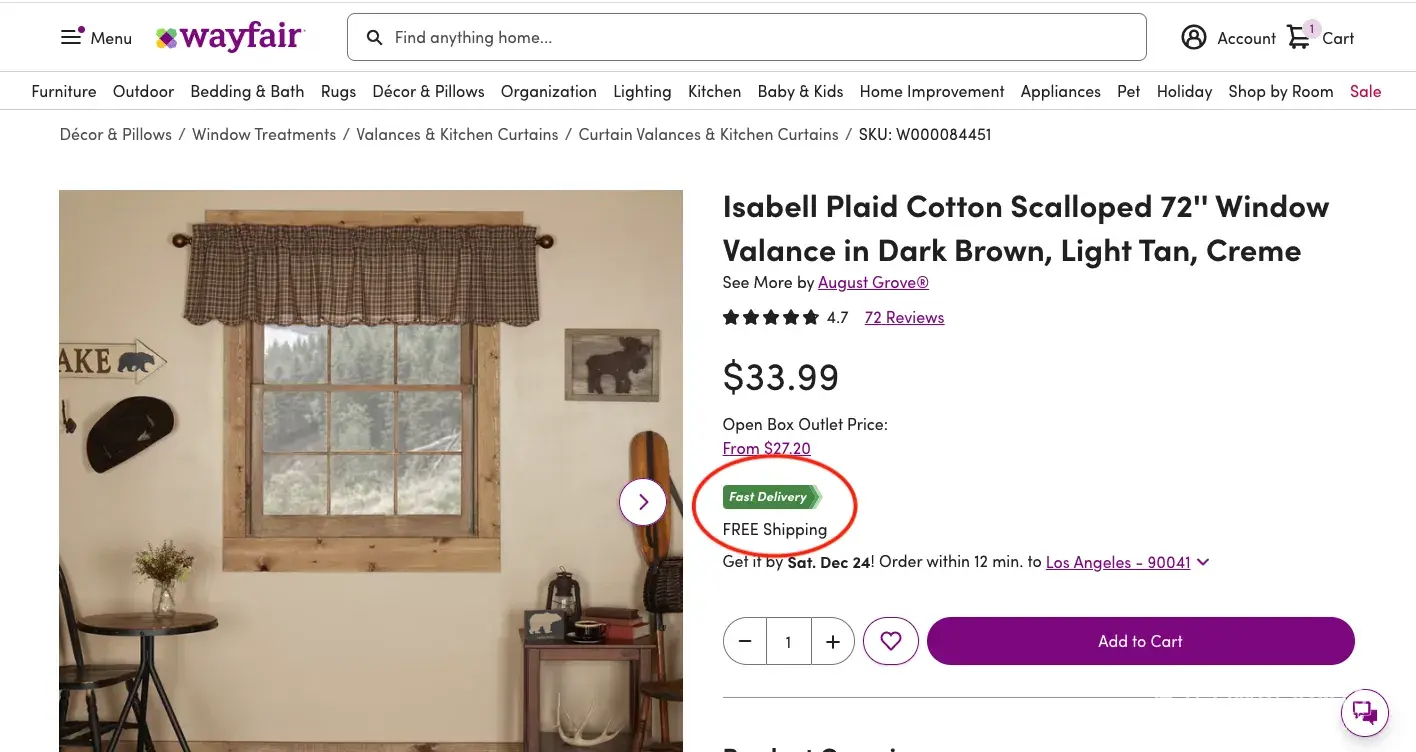
Task: Open the shopping Cart icon
Action: [1299, 38]
